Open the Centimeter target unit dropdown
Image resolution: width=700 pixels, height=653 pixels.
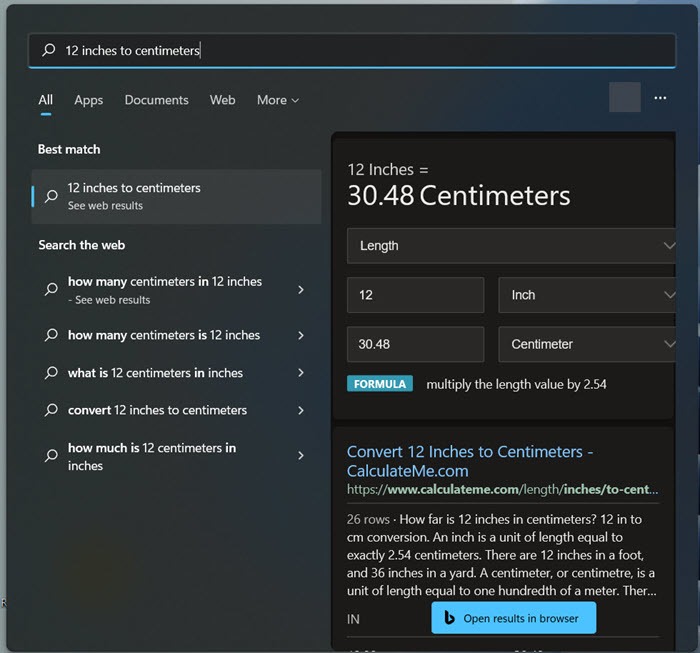coord(586,344)
